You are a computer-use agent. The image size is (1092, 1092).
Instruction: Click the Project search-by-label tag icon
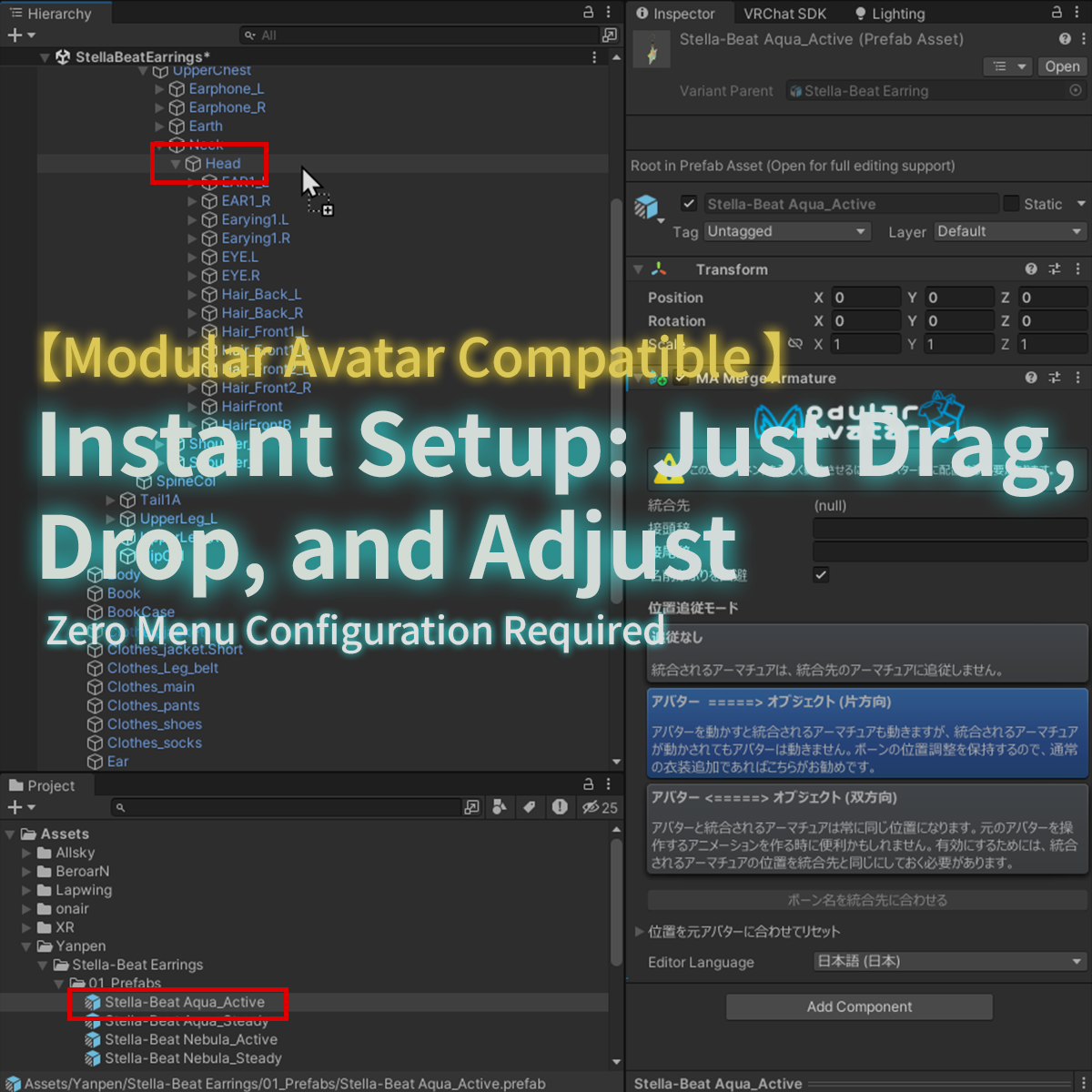pos(529,807)
